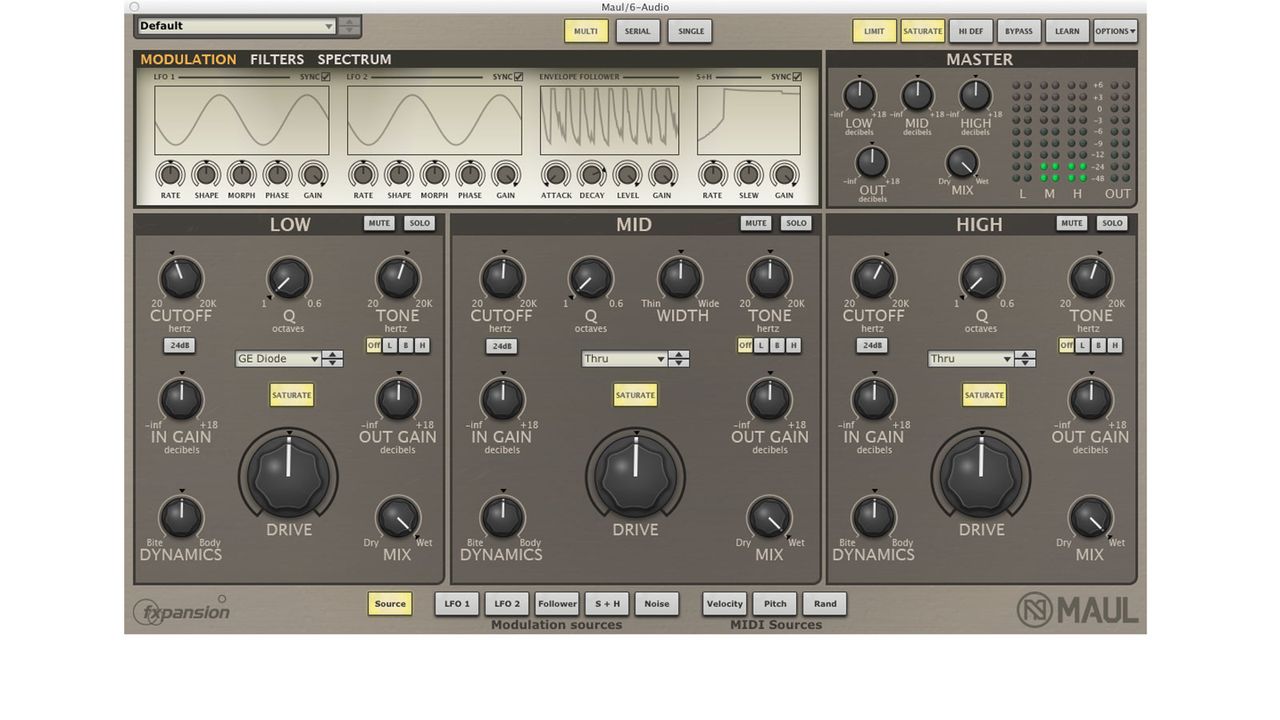The height and width of the screenshot is (720, 1280).
Task: Select the Follower modulation source
Action: (557, 604)
